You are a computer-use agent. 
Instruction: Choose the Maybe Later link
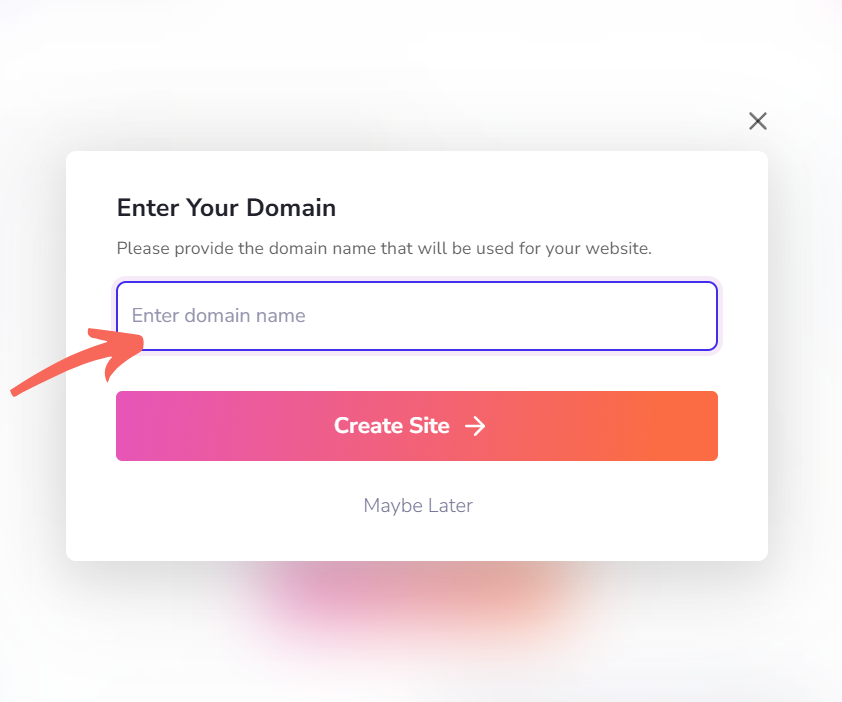pos(418,506)
